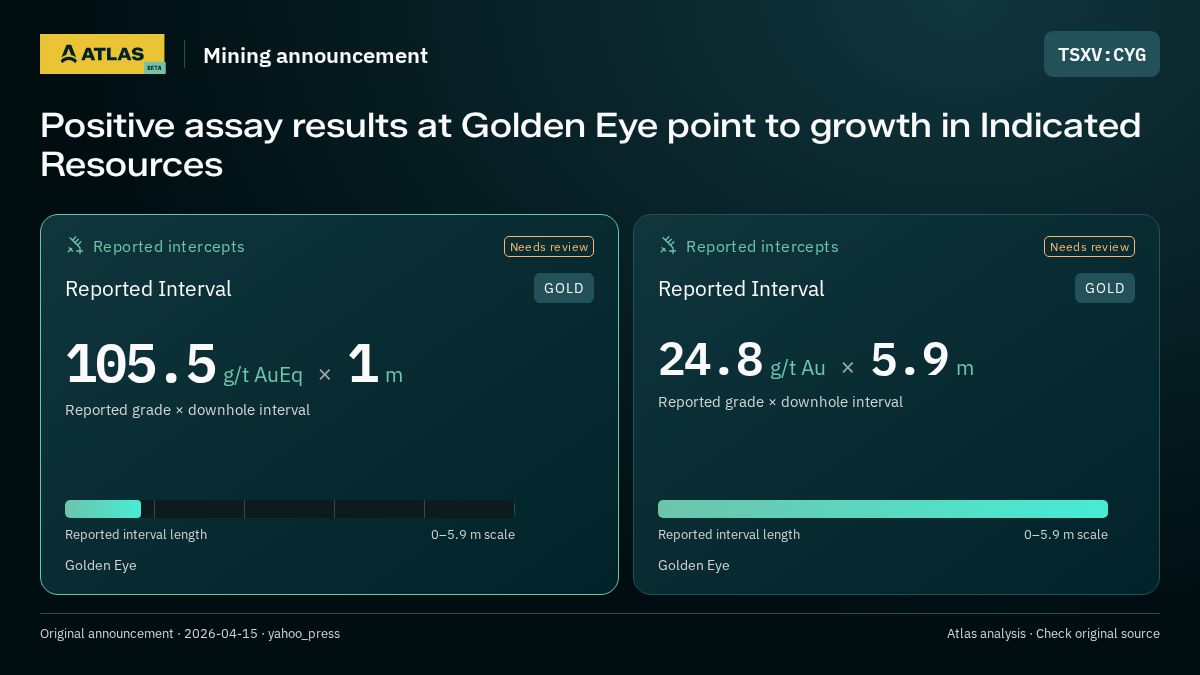Click the Original announcement 2026-04-15 footer
This screenshot has width=1200, height=675.
click(x=190, y=634)
